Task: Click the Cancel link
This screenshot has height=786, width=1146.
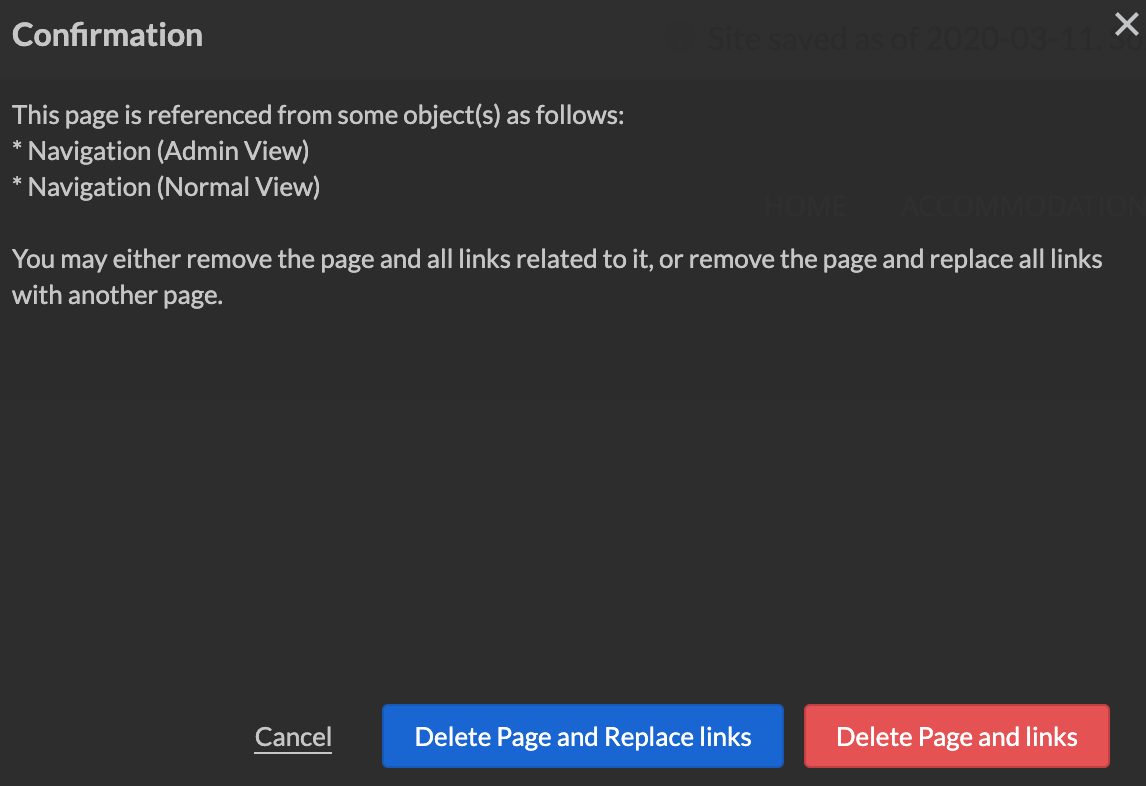Action: 293,737
